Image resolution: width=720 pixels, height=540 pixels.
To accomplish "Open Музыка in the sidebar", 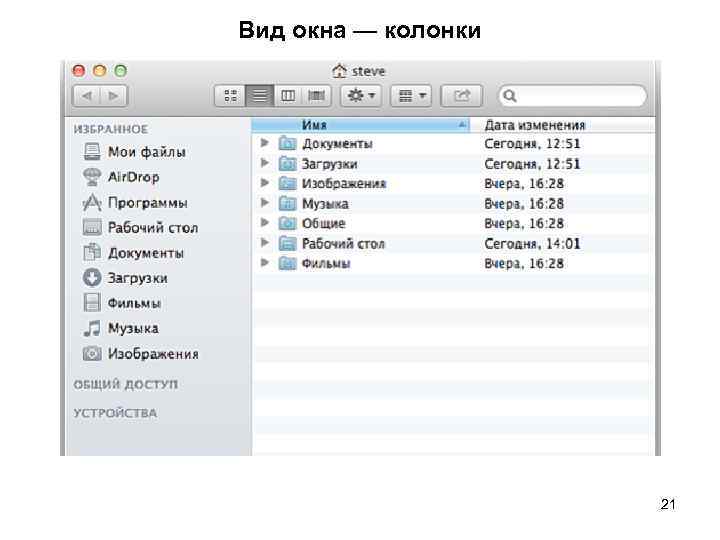I will click(133, 328).
